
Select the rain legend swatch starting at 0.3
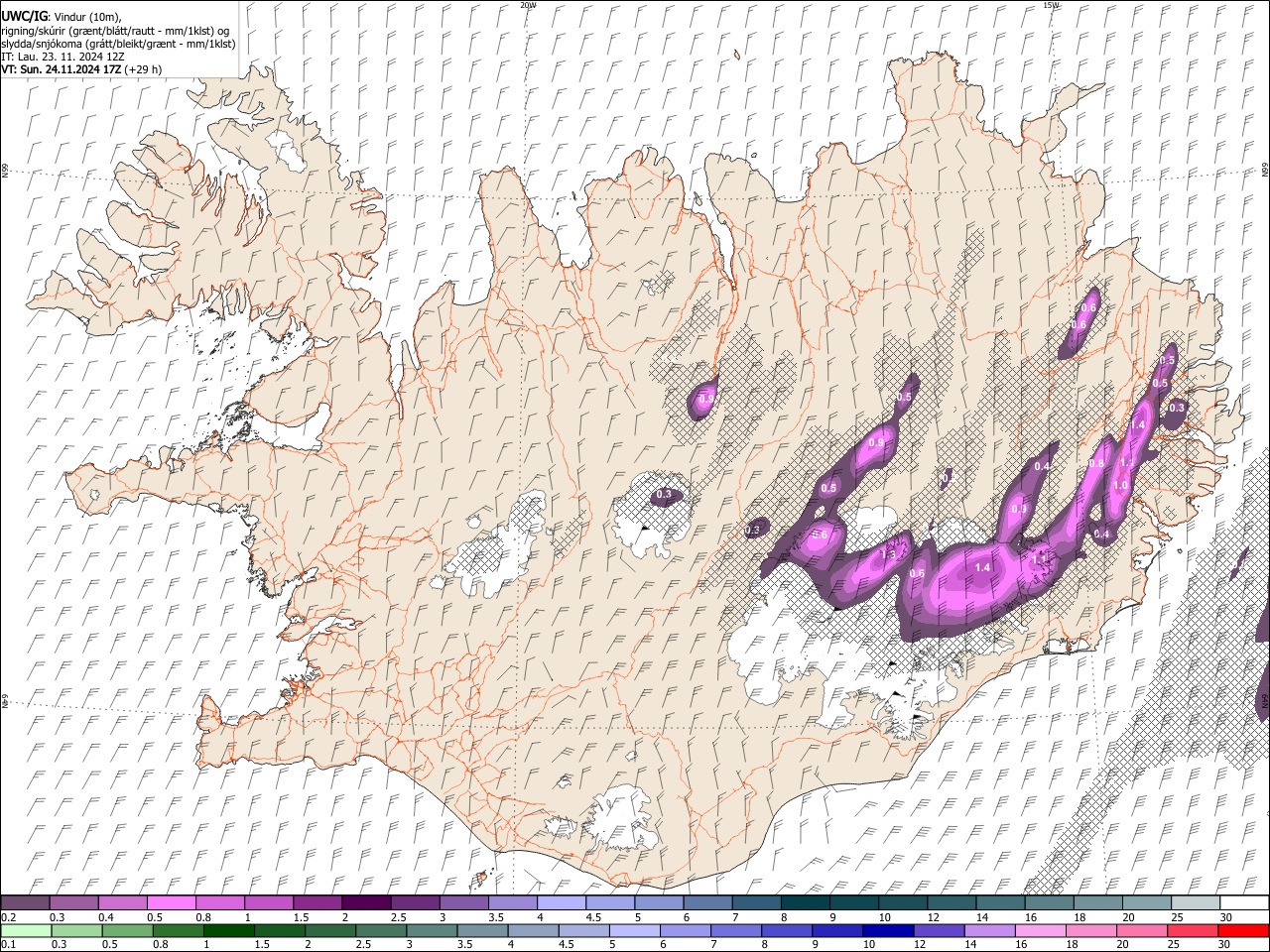pos(76,930)
